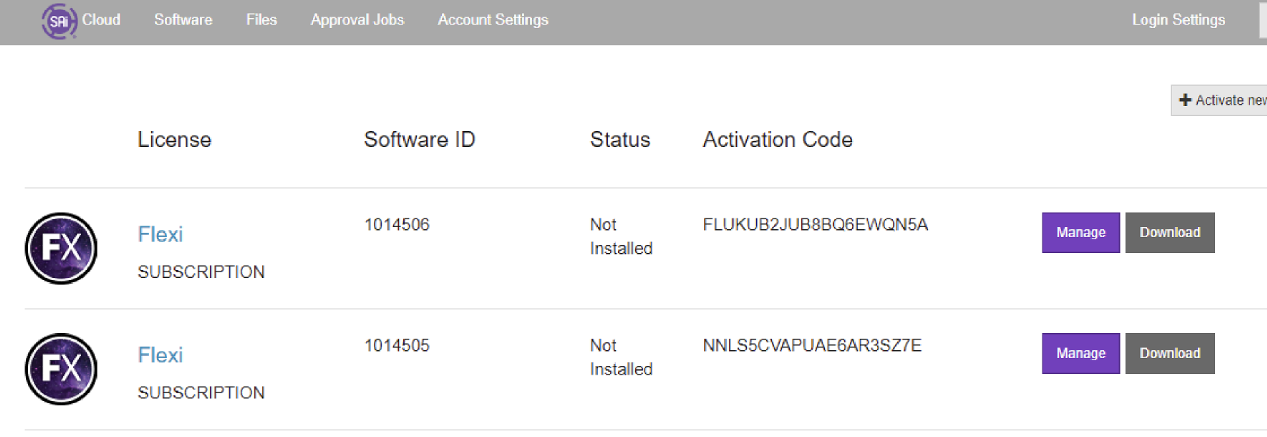Screen dimensions: 1267x437
Task: Click the SAi Cloud logo icon
Action: [60, 21]
